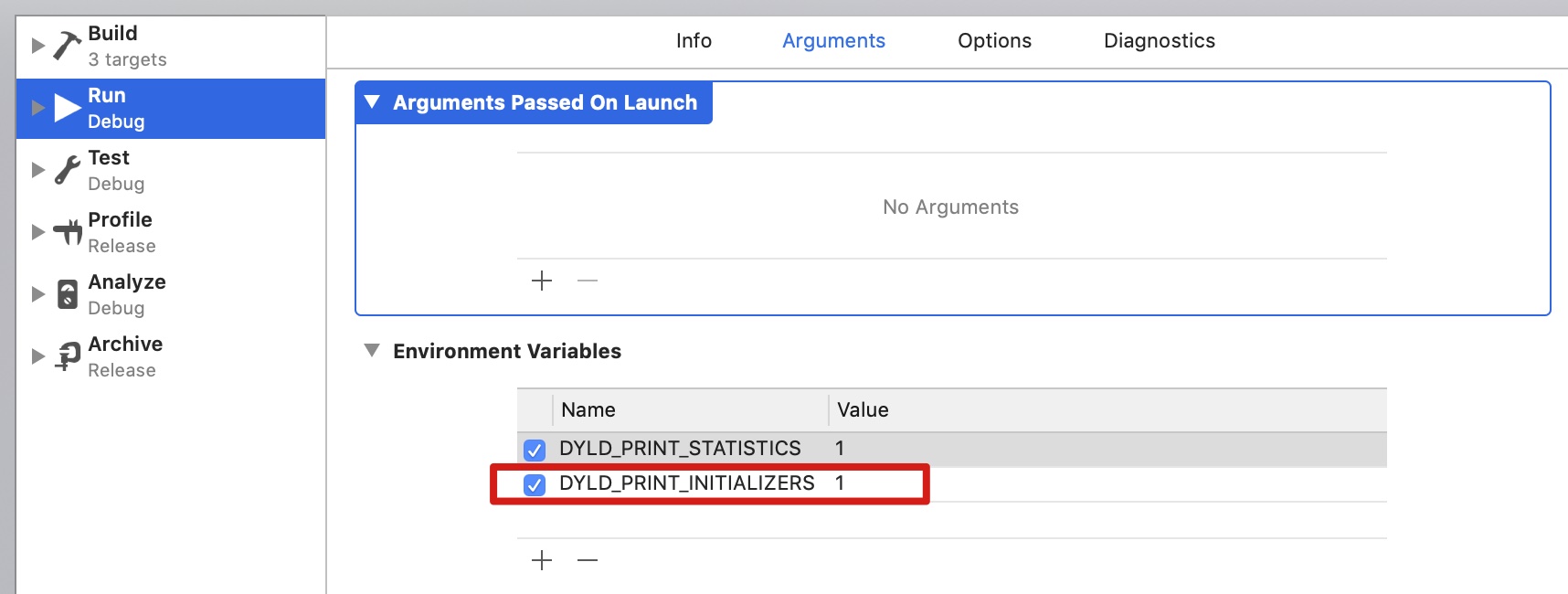
Task: Click the Run play icon
Action: (x=67, y=108)
